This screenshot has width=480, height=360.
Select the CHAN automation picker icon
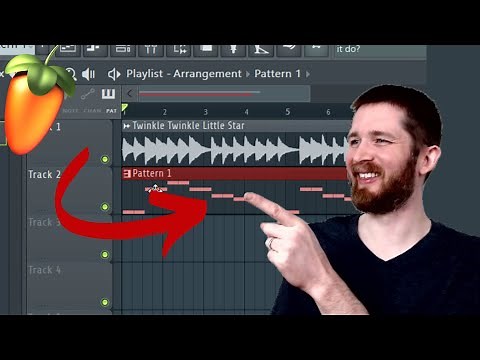pyautogui.click(x=88, y=94)
